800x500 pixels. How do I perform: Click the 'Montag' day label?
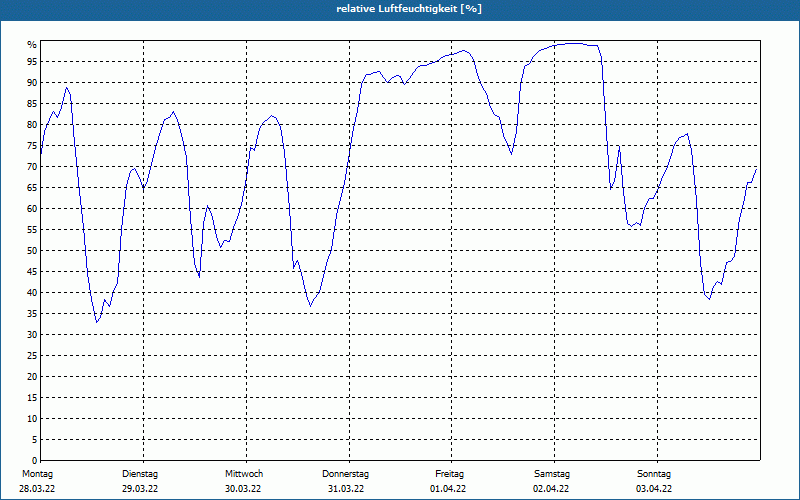point(37,474)
